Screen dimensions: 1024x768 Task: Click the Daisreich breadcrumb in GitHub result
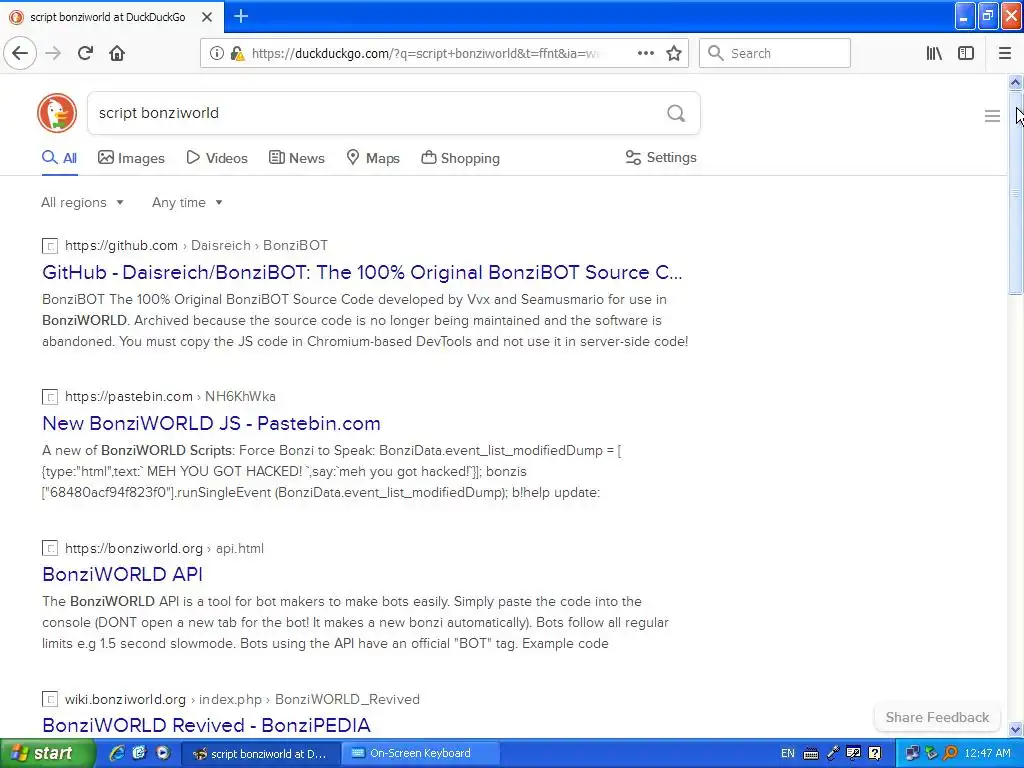(x=221, y=246)
